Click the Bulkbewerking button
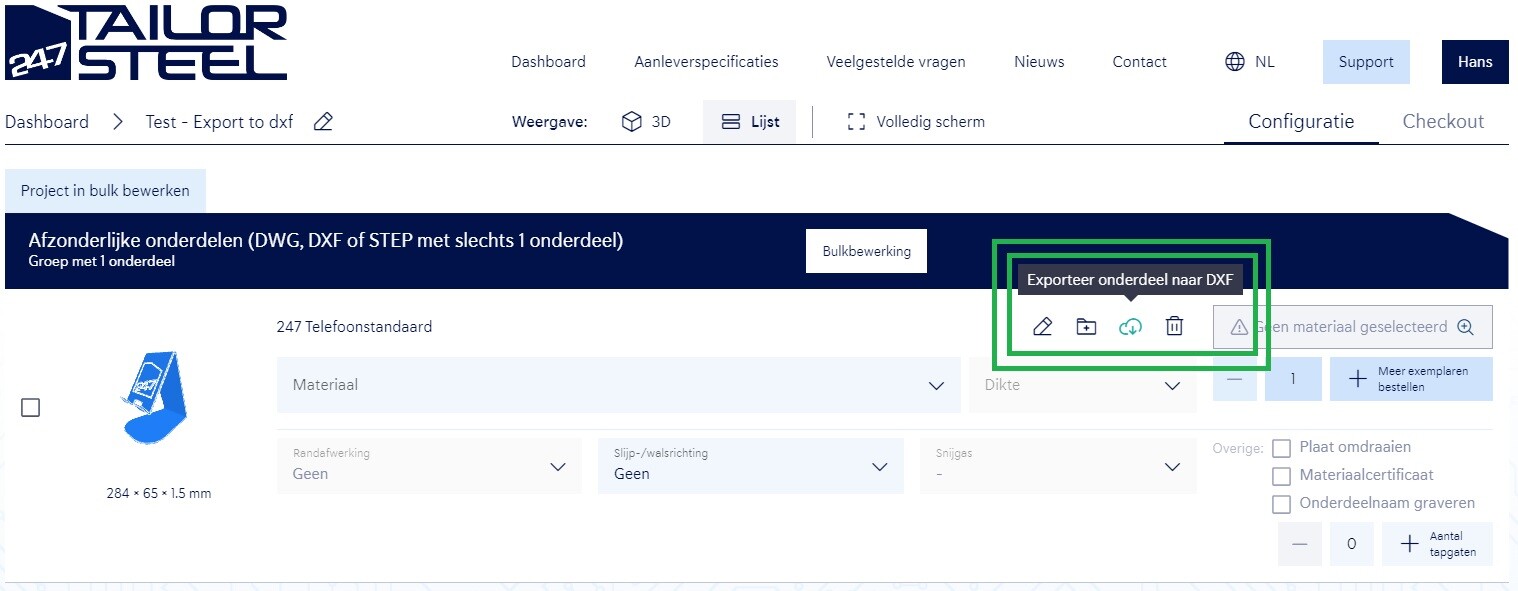 pos(866,252)
